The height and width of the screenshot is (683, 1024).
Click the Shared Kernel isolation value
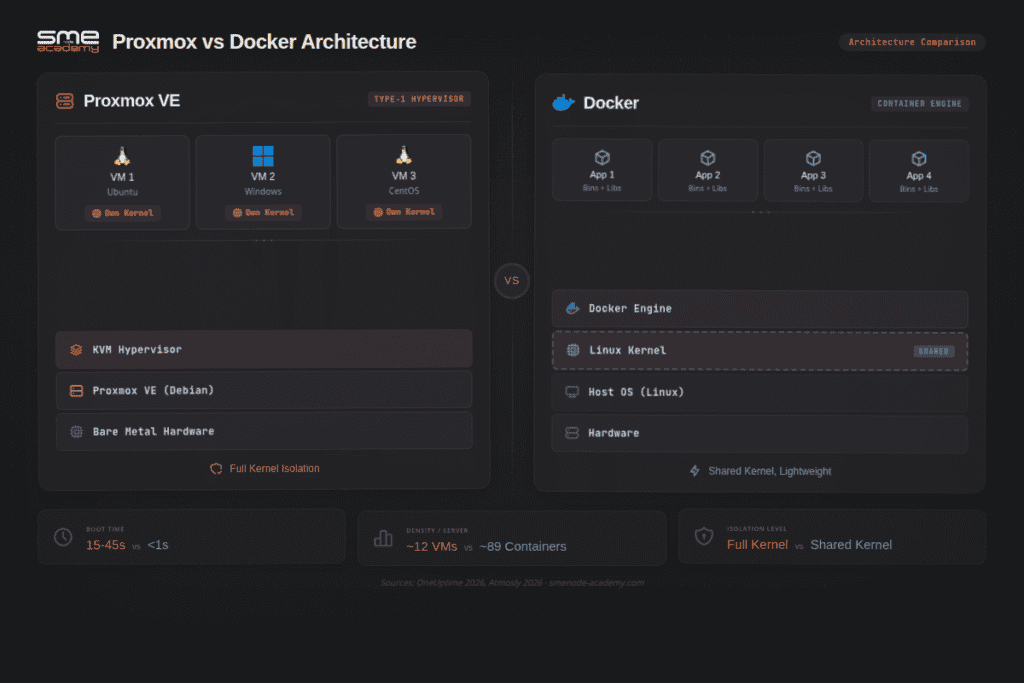pos(851,545)
